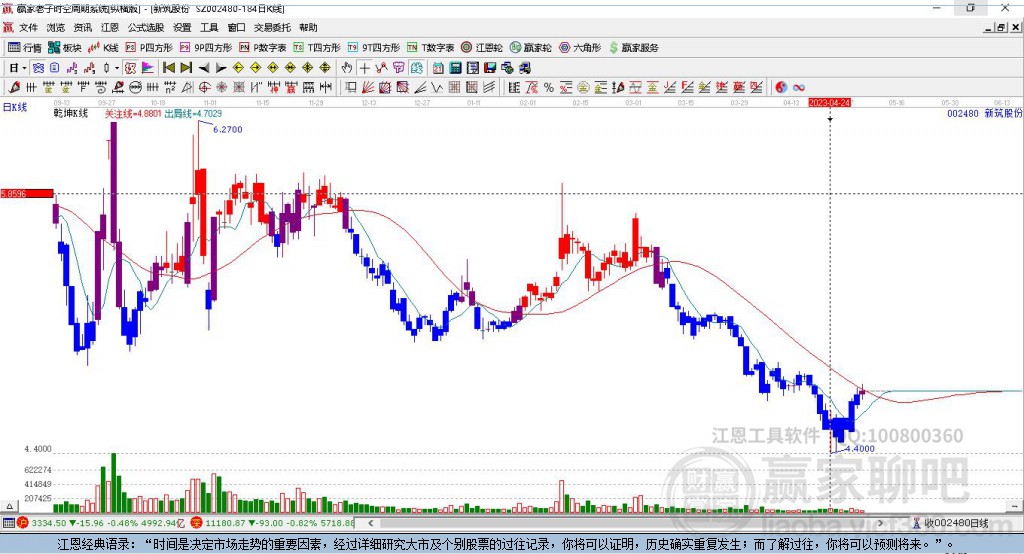Screen dimensions: 1024x554
Task: Click the 关注线=4.8801 value
Action: (x=133, y=114)
